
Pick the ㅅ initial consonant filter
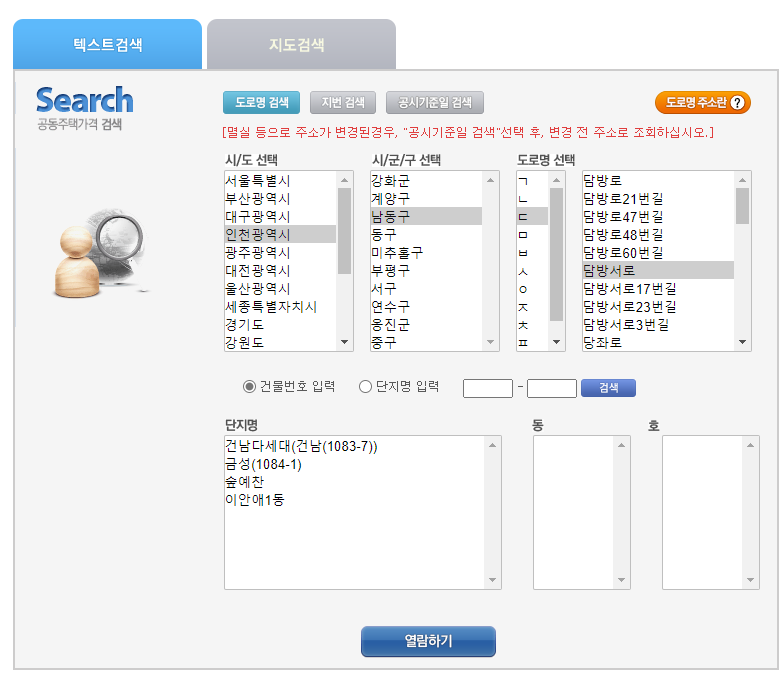pos(533,270)
